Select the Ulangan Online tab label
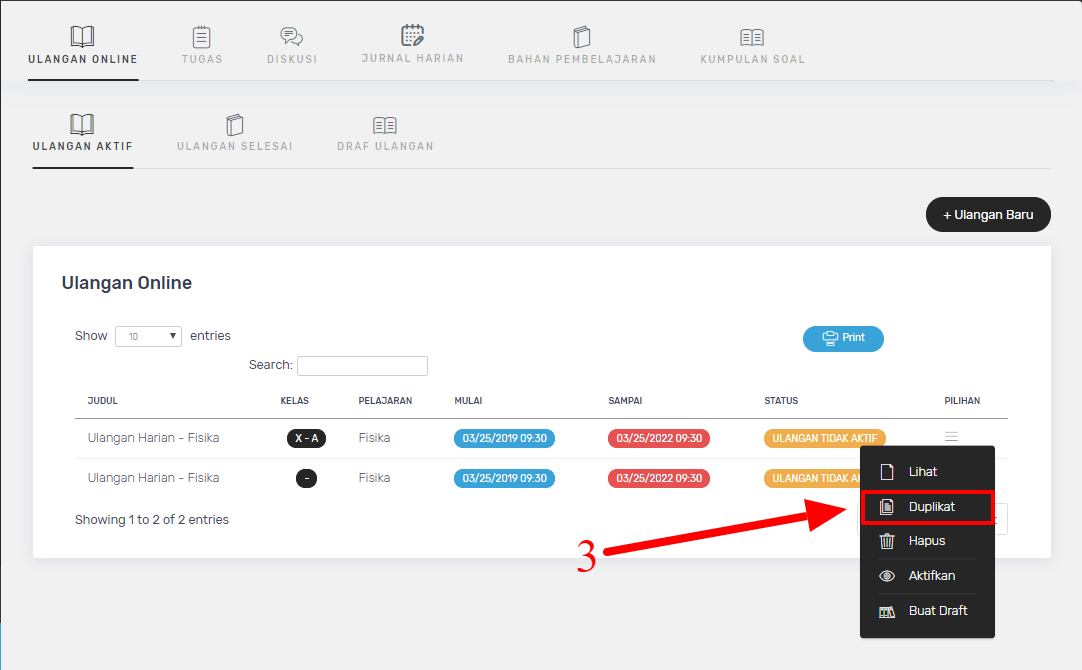1082x670 pixels. [x=83, y=59]
